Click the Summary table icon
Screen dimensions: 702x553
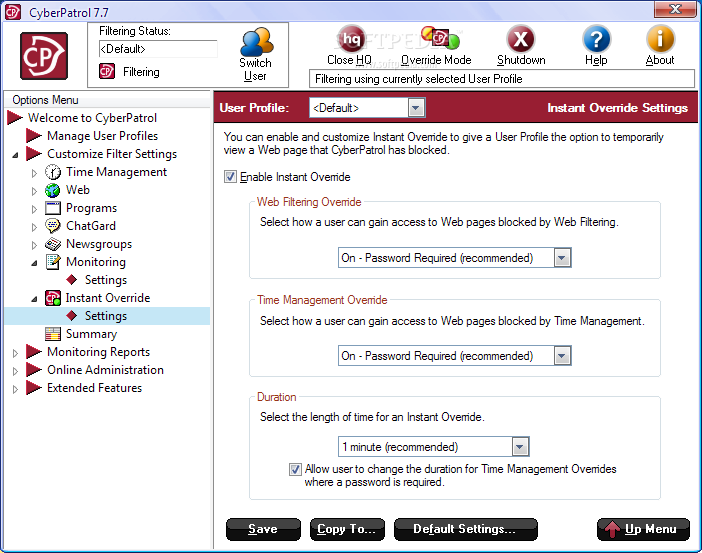tap(53, 334)
